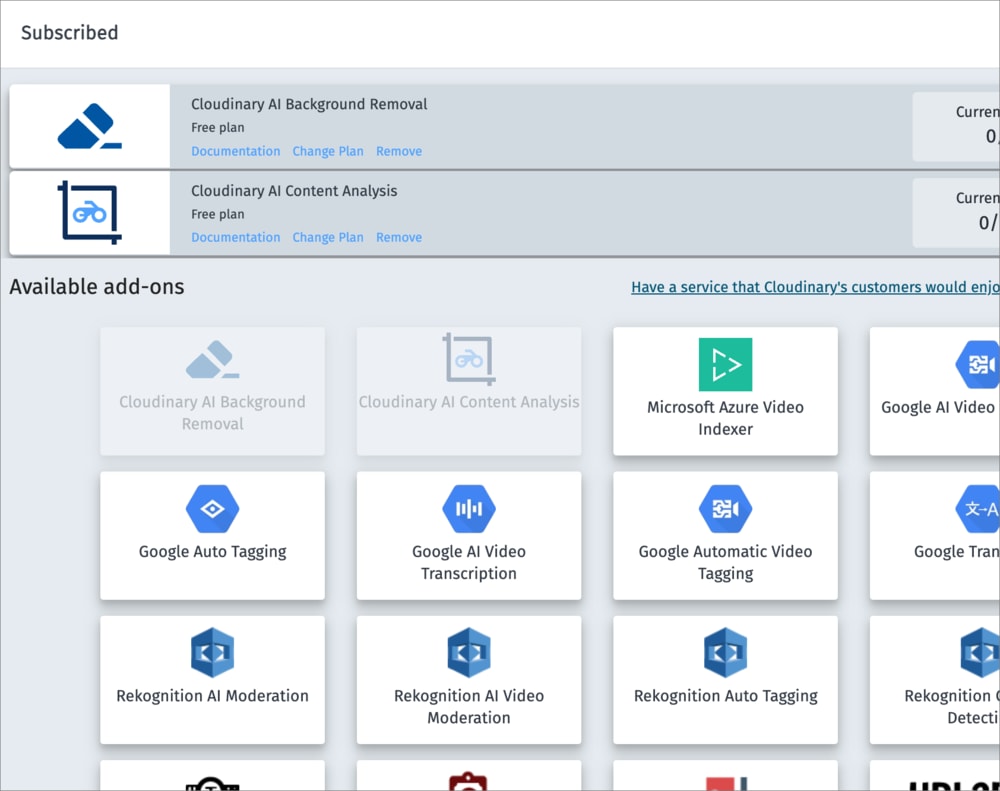
Task: Click the Rekognition Auto Tagging icon
Action: point(725,653)
